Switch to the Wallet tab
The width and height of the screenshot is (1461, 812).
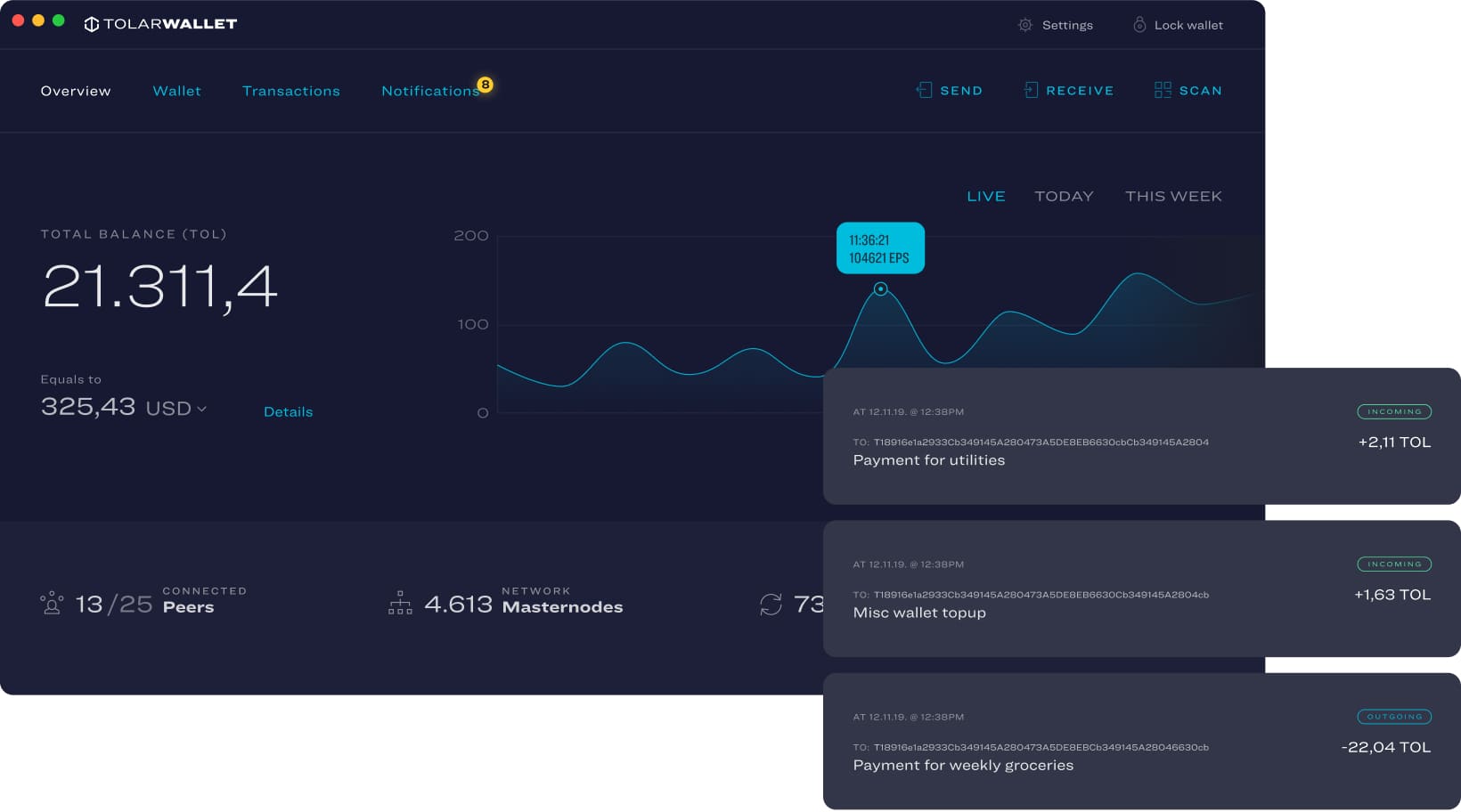coord(176,91)
